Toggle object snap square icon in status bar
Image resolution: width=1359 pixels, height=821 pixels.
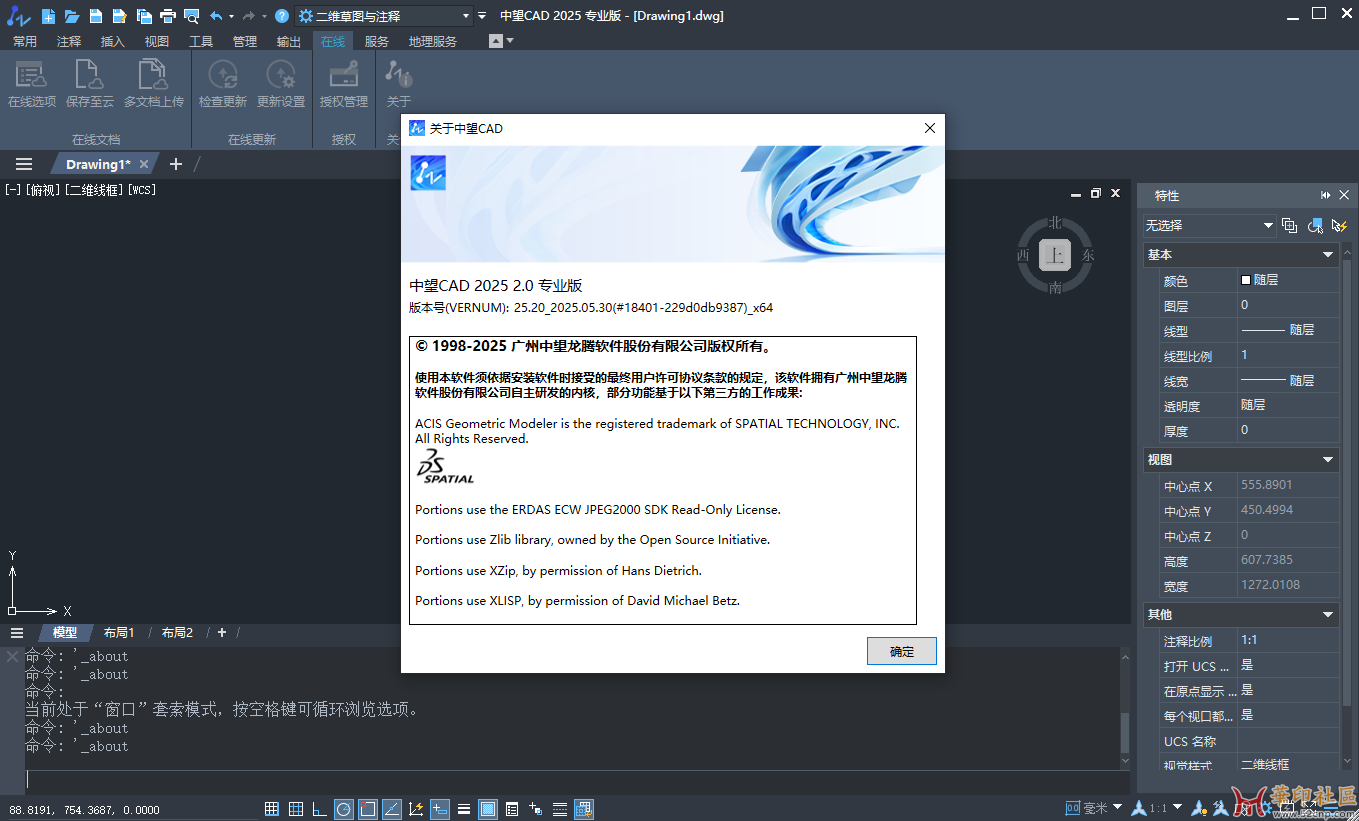(x=368, y=809)
